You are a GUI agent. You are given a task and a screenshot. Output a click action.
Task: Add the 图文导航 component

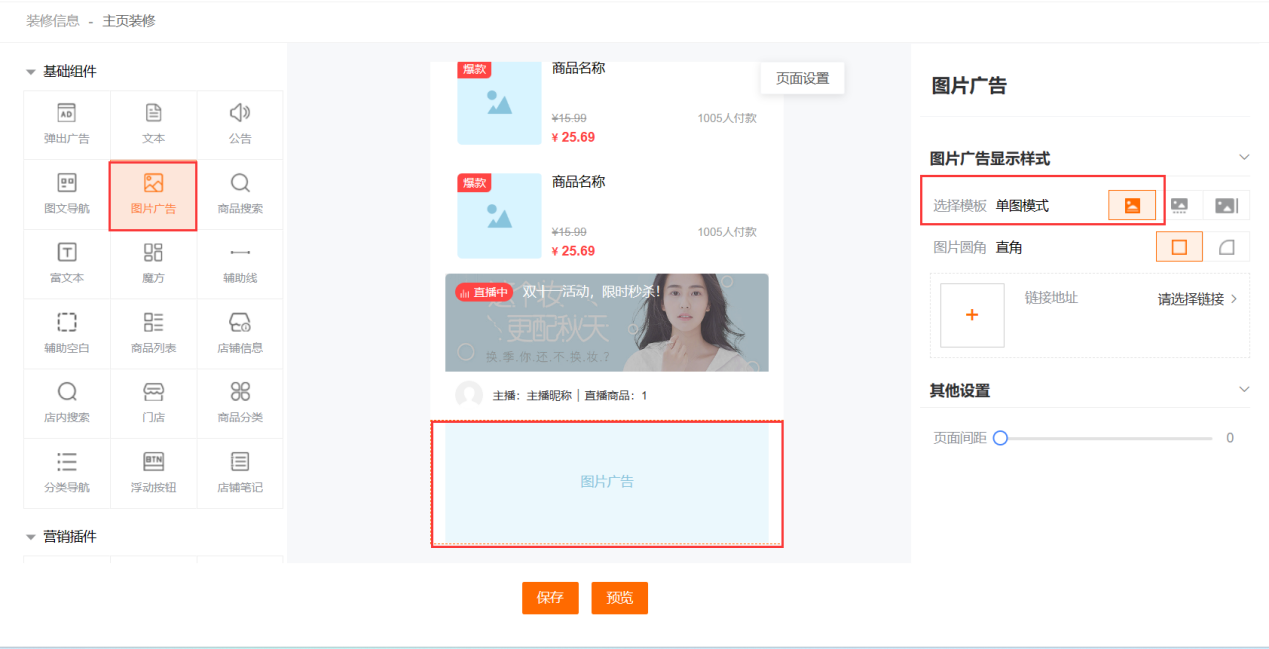66,194
